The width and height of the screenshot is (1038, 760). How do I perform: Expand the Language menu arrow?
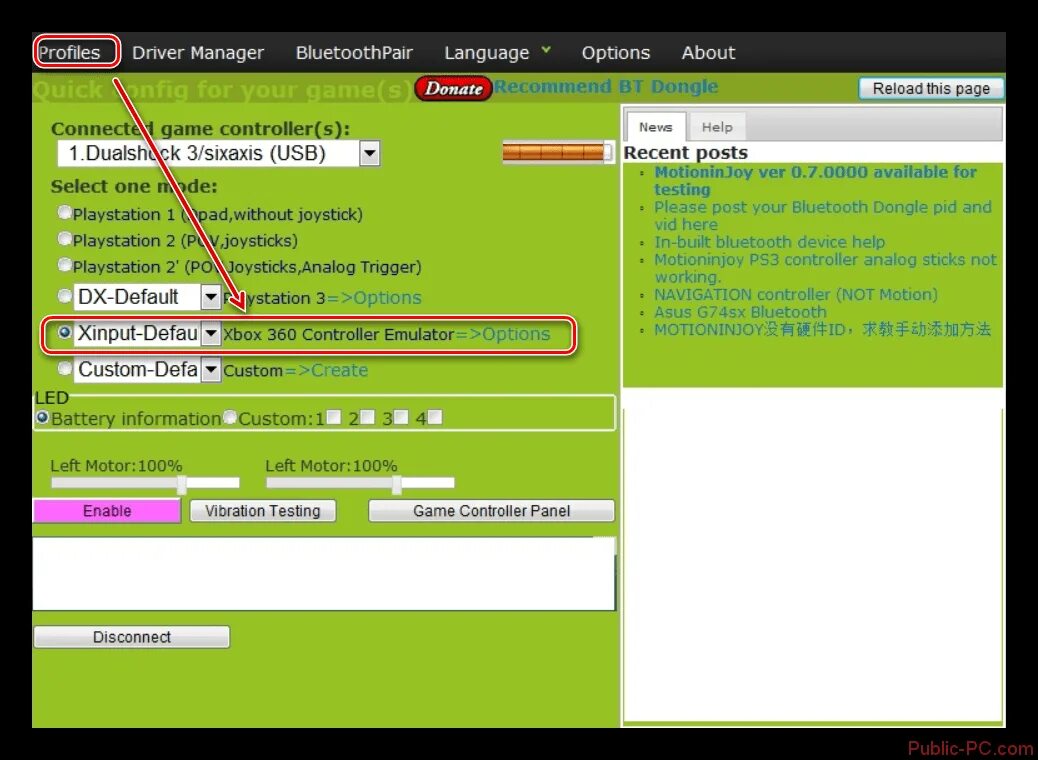point(545,50)
